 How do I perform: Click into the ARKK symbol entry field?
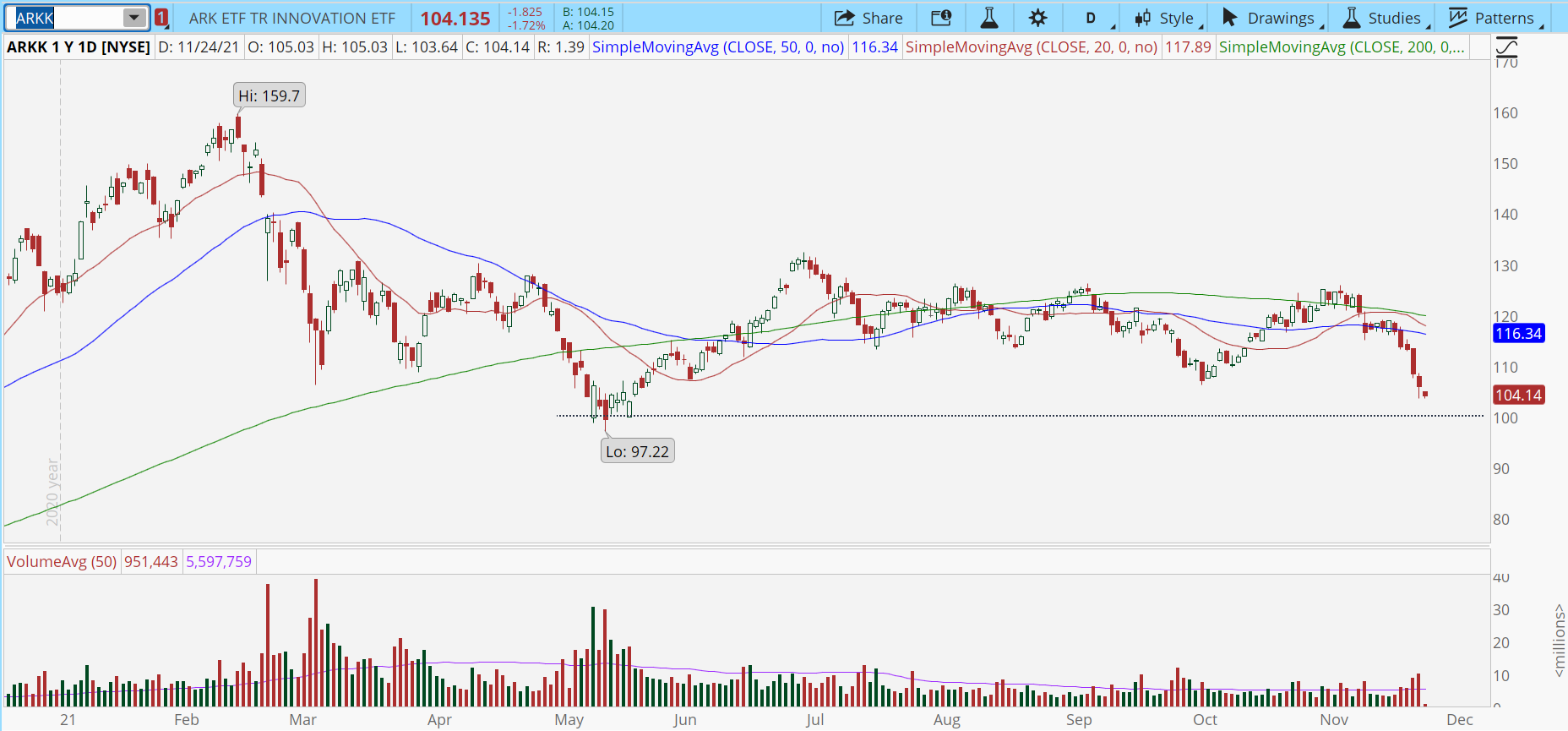68,18
